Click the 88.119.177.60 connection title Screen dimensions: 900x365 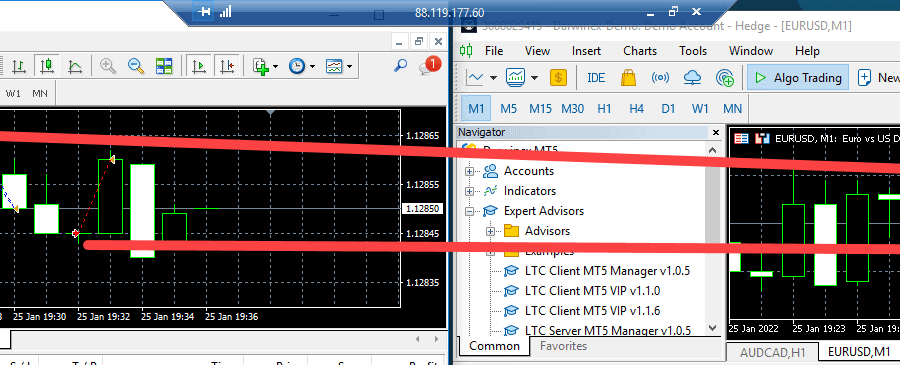(x=449, y=13)
